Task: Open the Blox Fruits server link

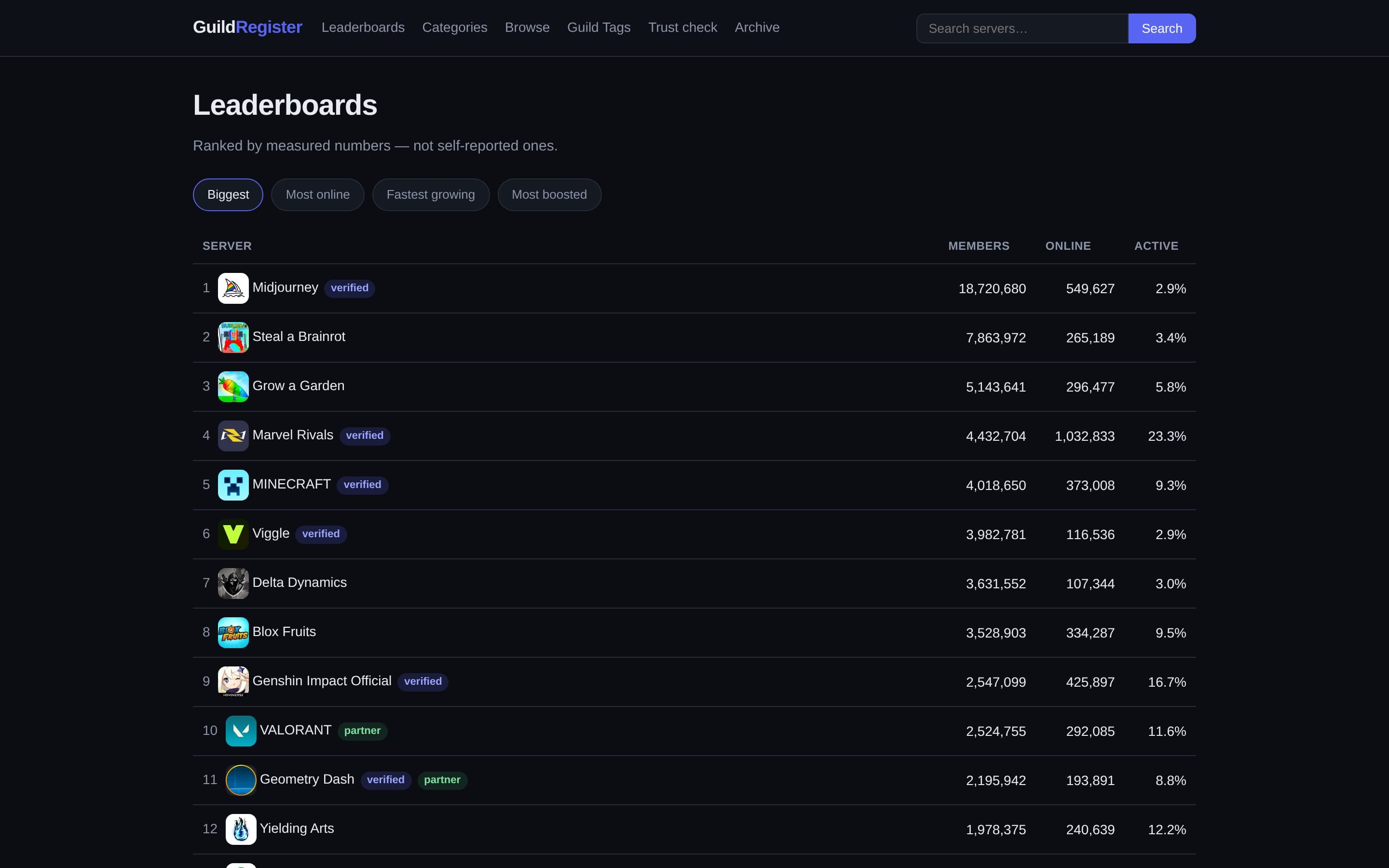Action: click(284, 632)
